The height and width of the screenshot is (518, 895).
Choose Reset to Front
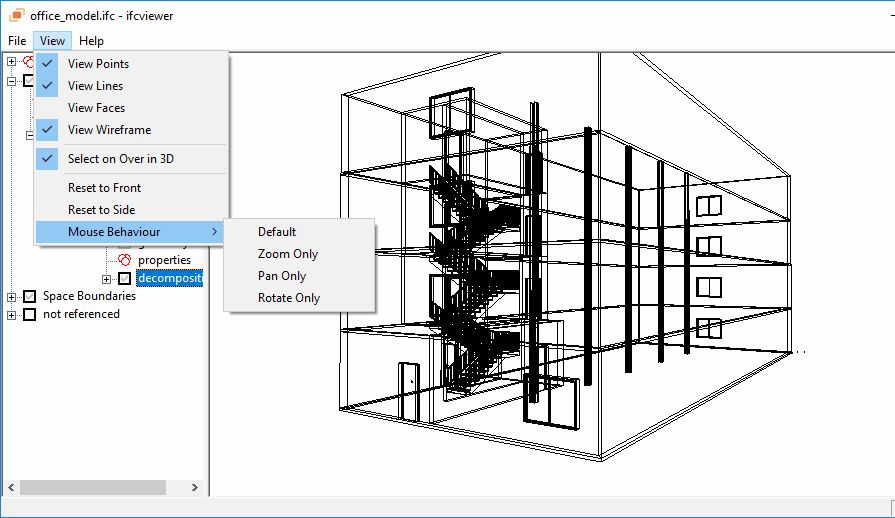[x=131, y=188]
